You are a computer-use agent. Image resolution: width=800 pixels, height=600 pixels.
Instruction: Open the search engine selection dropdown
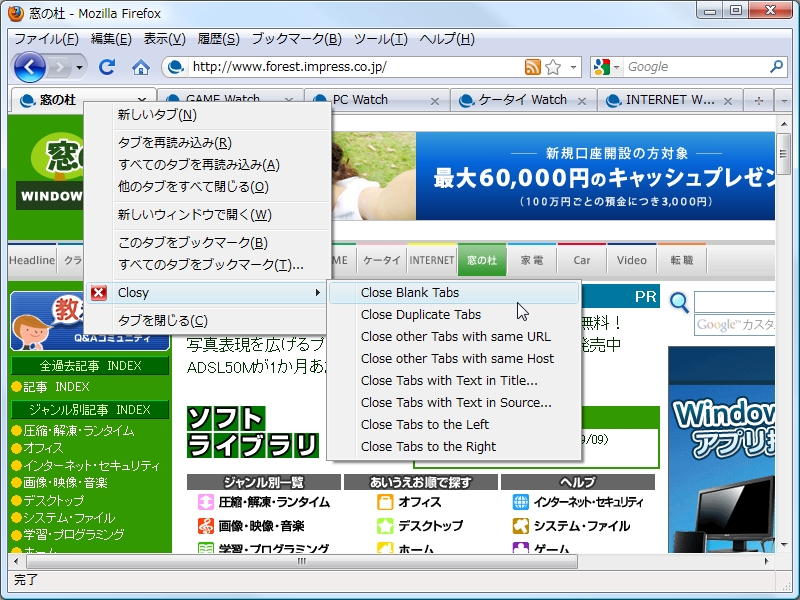pos(616,66)
